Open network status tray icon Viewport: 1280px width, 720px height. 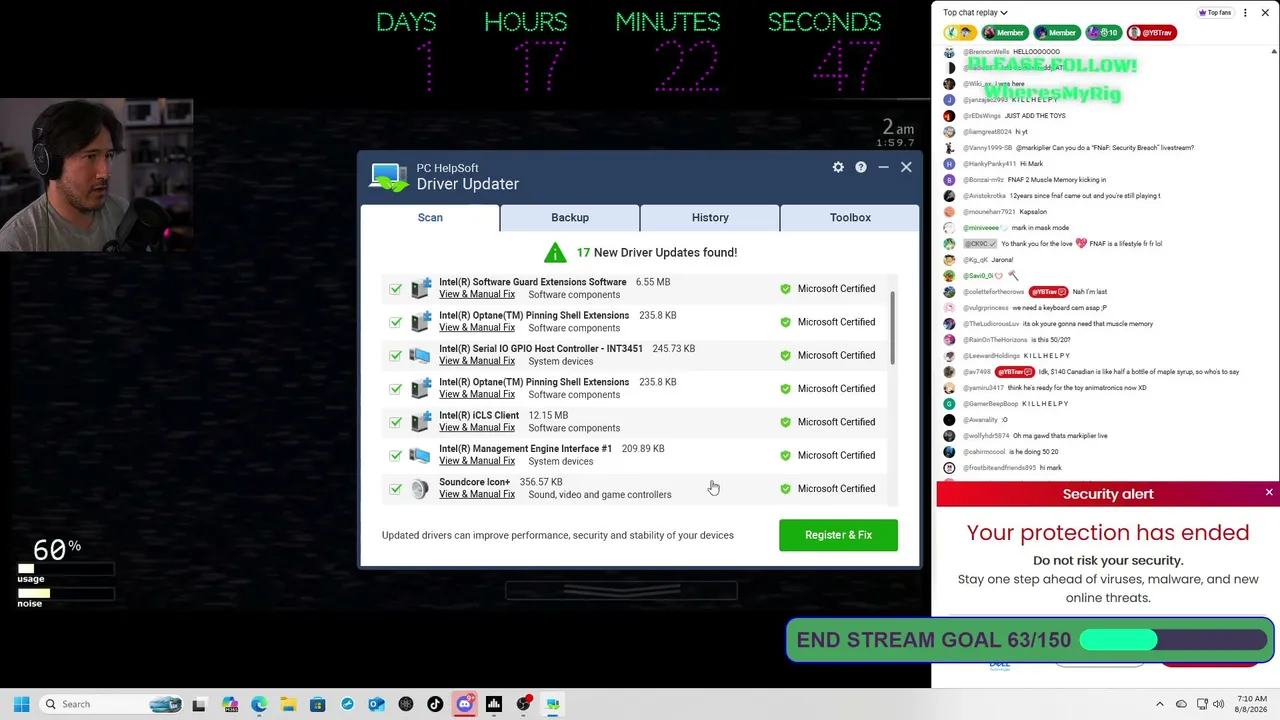coord(1202,704)
